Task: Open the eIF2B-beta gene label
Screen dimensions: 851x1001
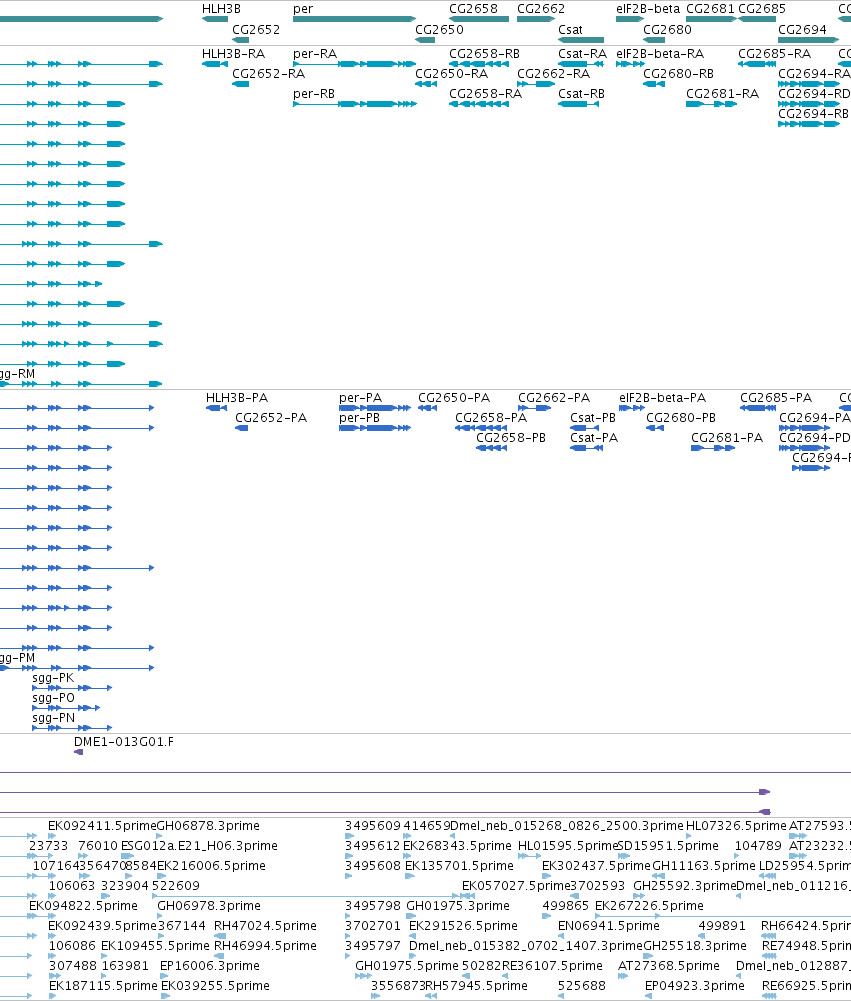Action: pyautogui.click(x=648, y=9)
